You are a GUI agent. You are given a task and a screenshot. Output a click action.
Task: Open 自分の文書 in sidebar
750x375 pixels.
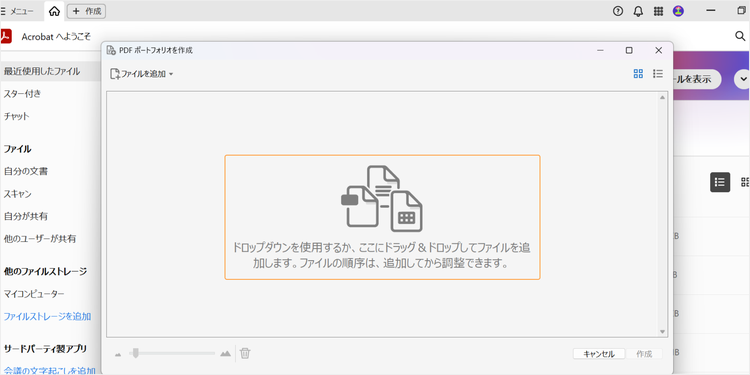26,171
